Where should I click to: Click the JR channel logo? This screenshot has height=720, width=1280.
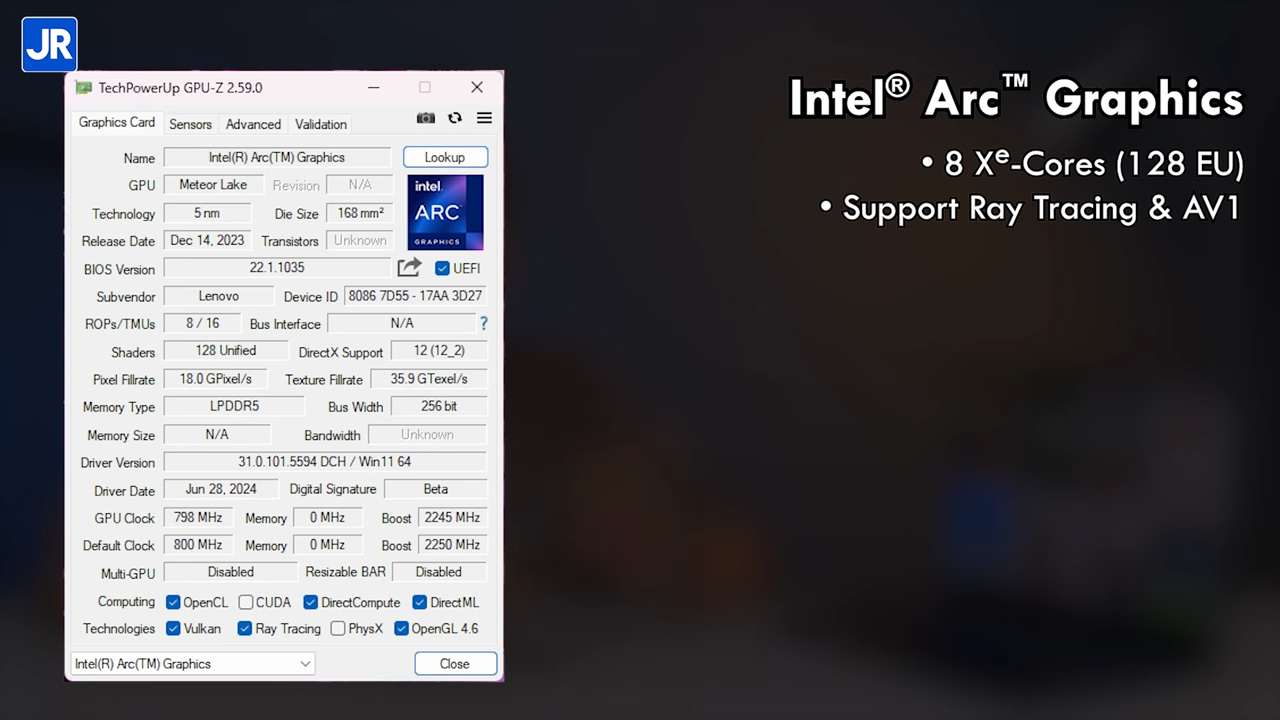click(x=49, y=45)
